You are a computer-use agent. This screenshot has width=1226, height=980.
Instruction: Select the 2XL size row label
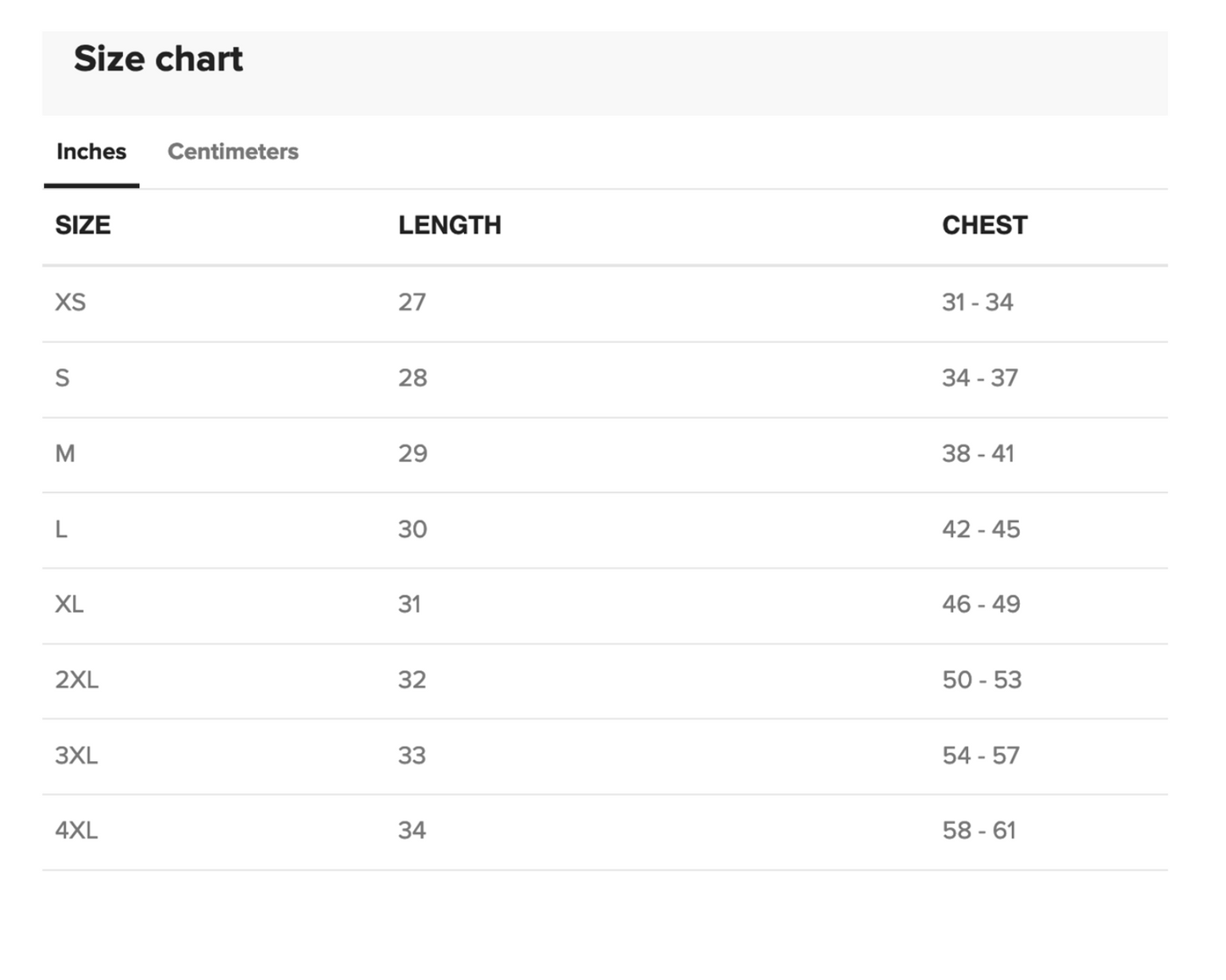point(77,680)
